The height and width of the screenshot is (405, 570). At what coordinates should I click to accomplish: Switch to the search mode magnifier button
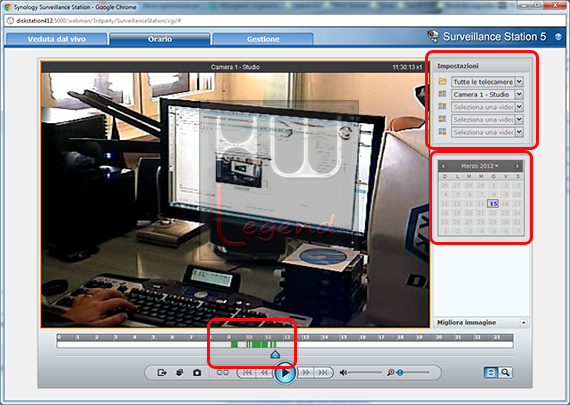[x=505, y=373]
